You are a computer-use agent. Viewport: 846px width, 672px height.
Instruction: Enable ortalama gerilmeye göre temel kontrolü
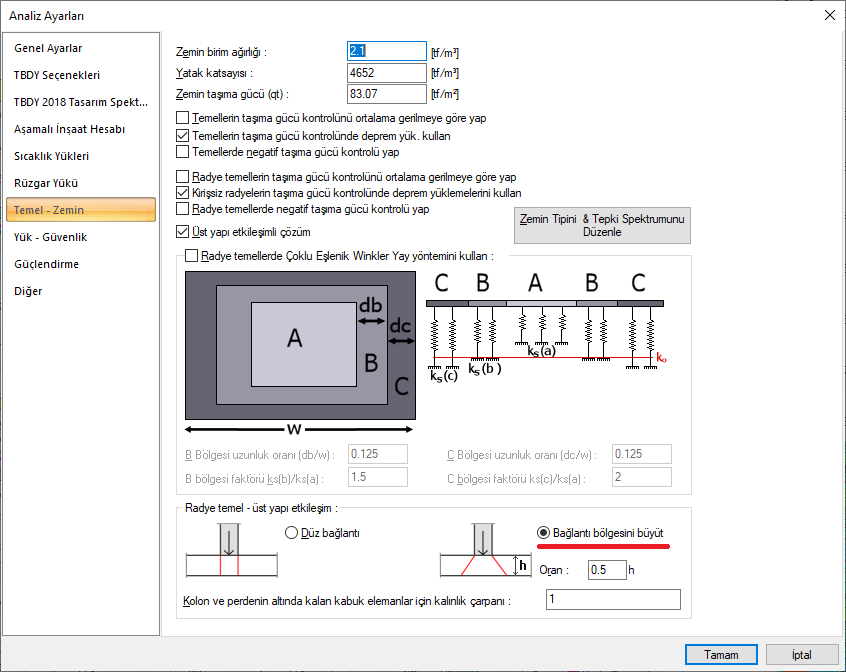(x=183, y=118)
